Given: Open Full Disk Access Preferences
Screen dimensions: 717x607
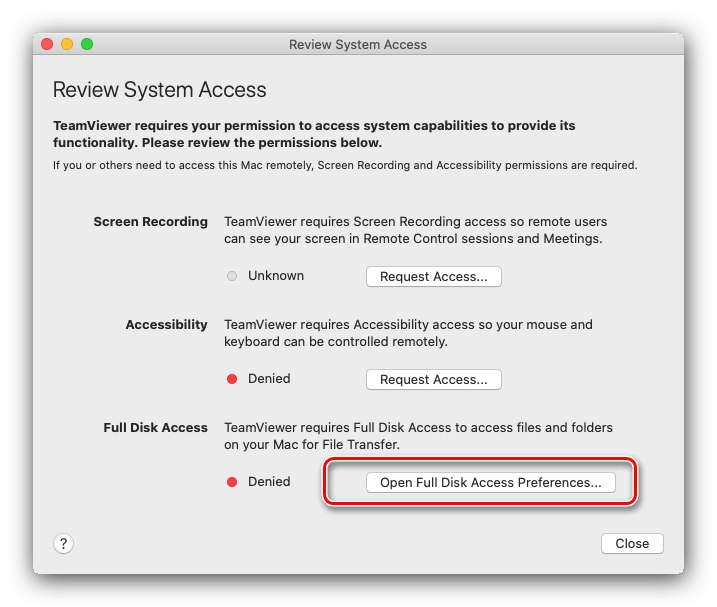Looking at the screenshot, I should 490,483.
